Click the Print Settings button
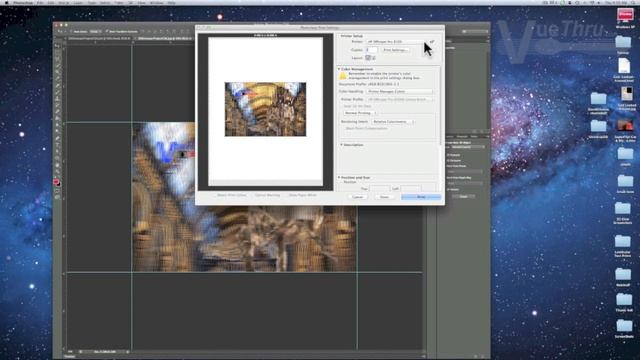The image size is (640, 360). tap(396, 50)
